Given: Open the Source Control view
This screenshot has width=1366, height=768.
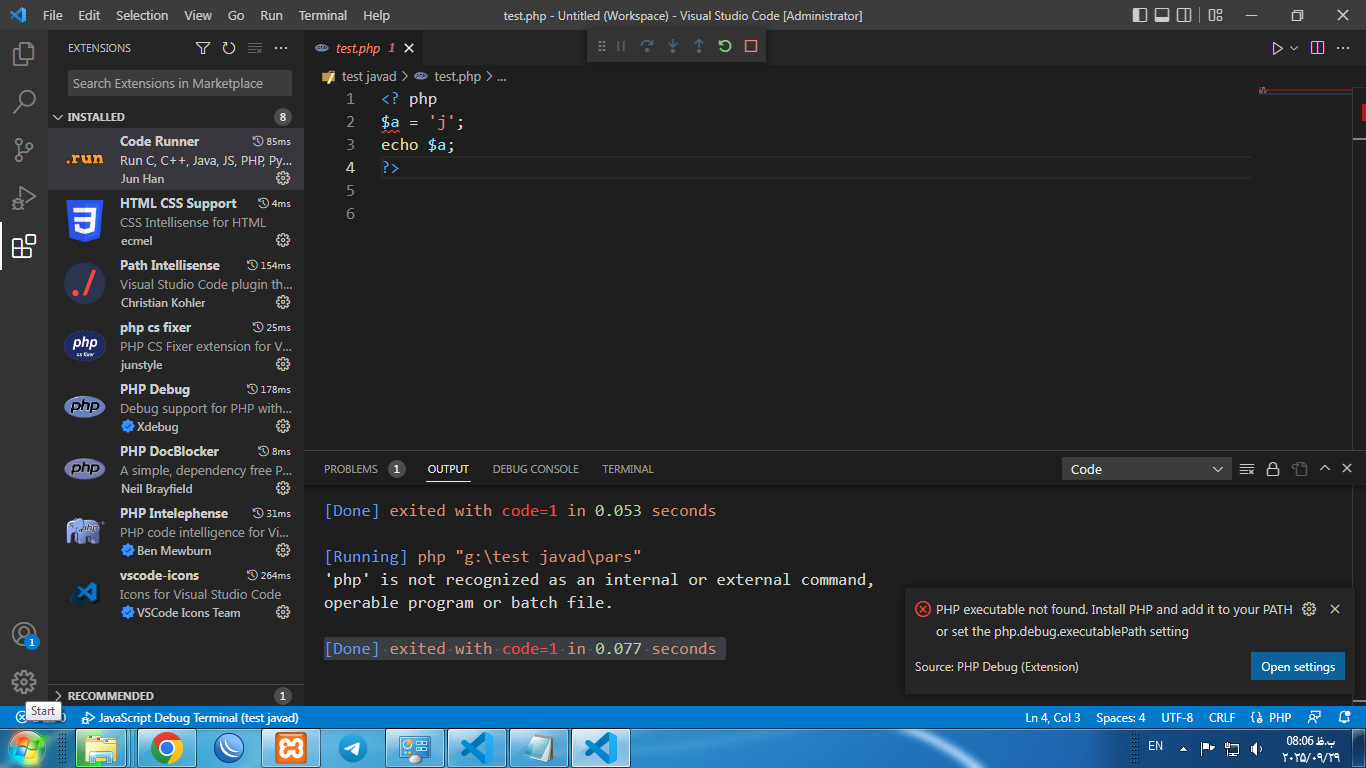Looking at the screenshot, I should coord(24,150).
